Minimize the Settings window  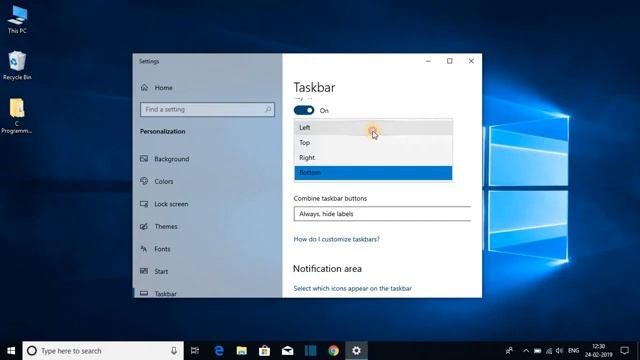(x=428, y=61)
